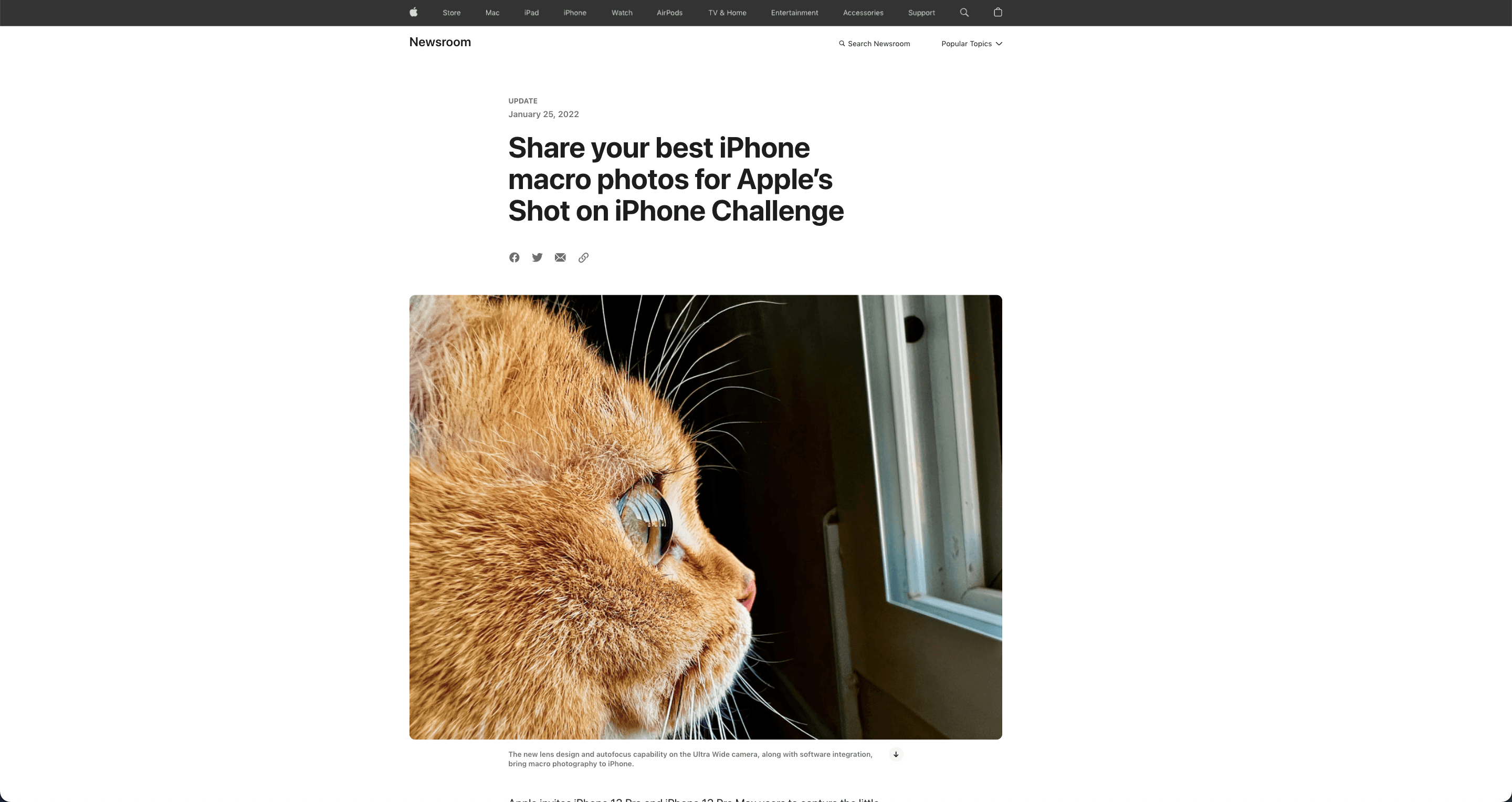
Task: Click the Newsroom heading link
Action: tap(440, 42)
